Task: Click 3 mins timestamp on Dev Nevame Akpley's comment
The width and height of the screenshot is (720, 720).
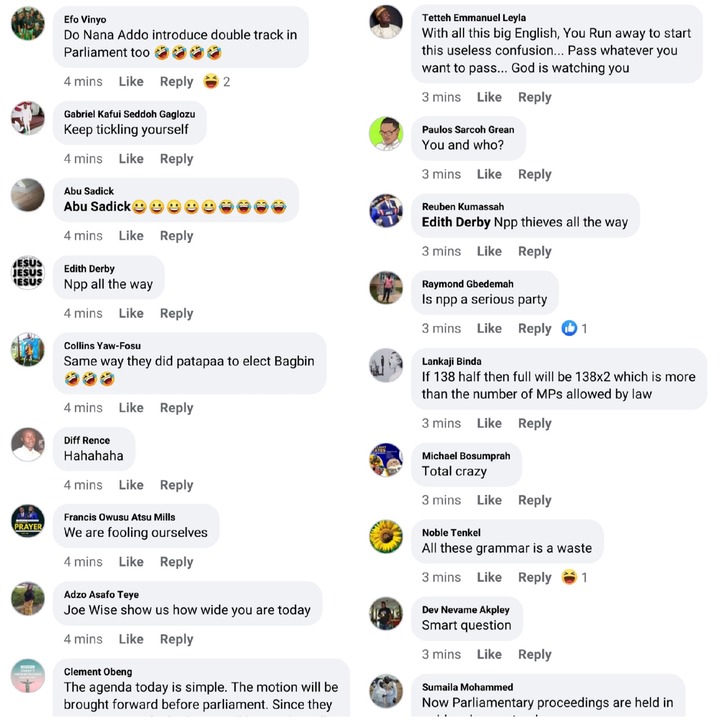Action: tap(441, 654)
